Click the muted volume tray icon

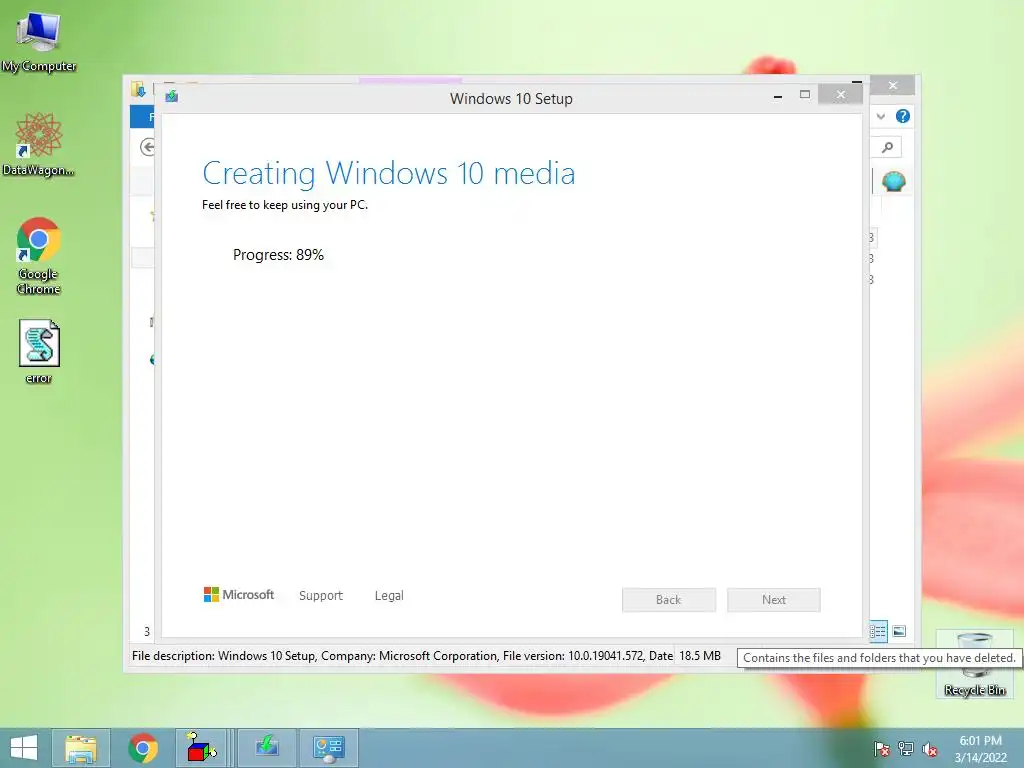pyautogui.click(x=930, y=748)
